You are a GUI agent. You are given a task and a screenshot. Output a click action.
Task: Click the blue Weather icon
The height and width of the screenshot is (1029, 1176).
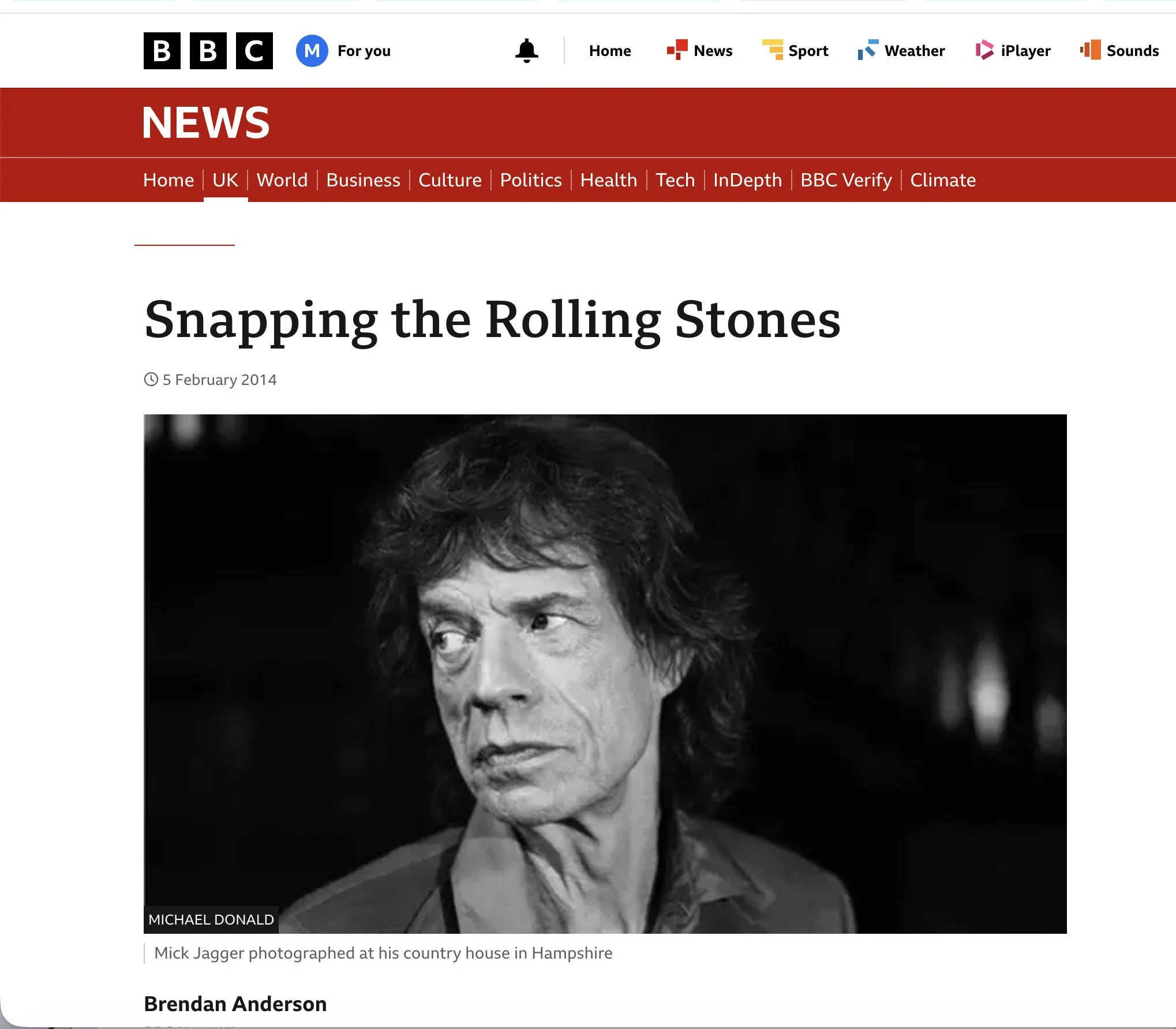click(868, 50)
